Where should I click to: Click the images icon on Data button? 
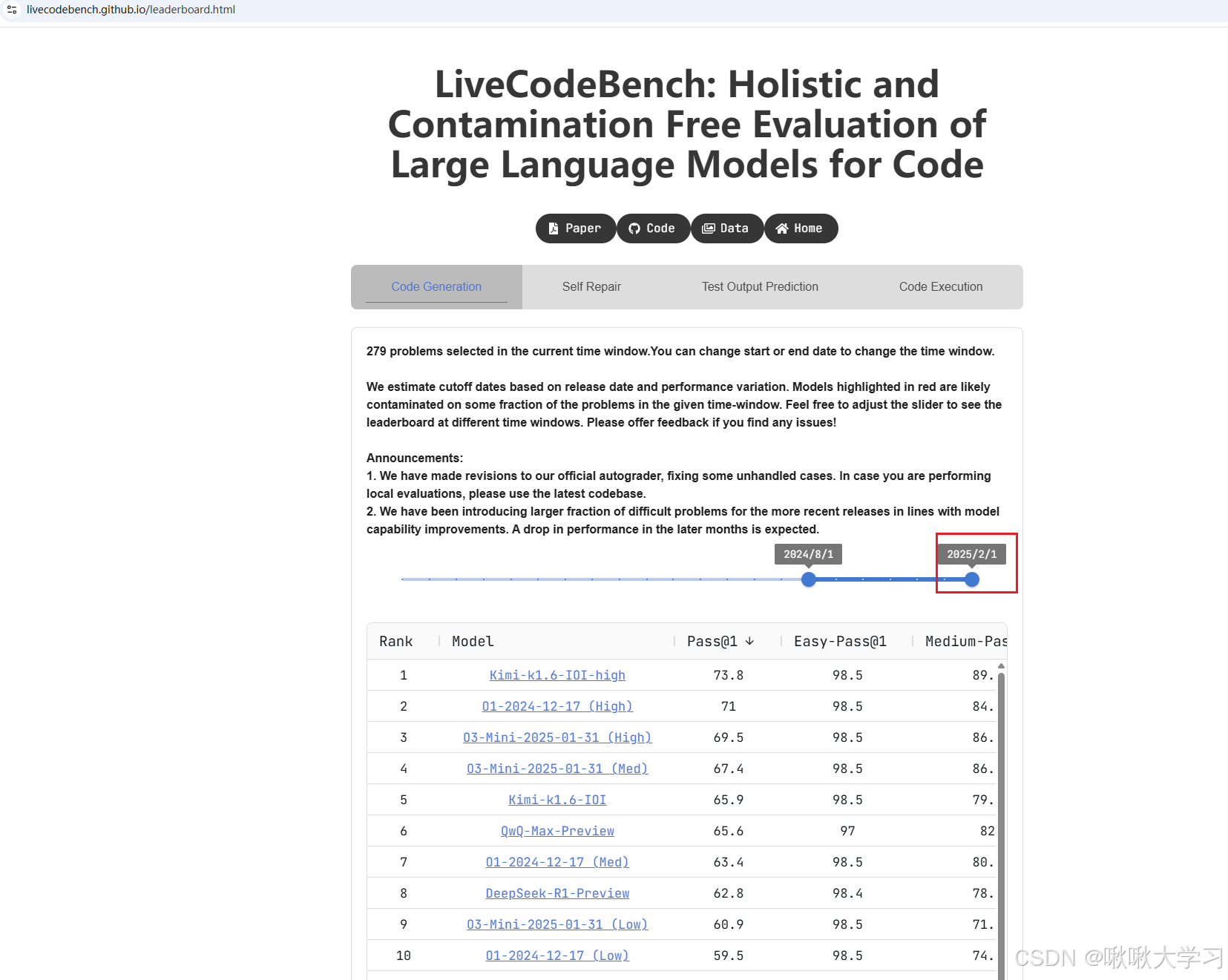tap(709, 228)
